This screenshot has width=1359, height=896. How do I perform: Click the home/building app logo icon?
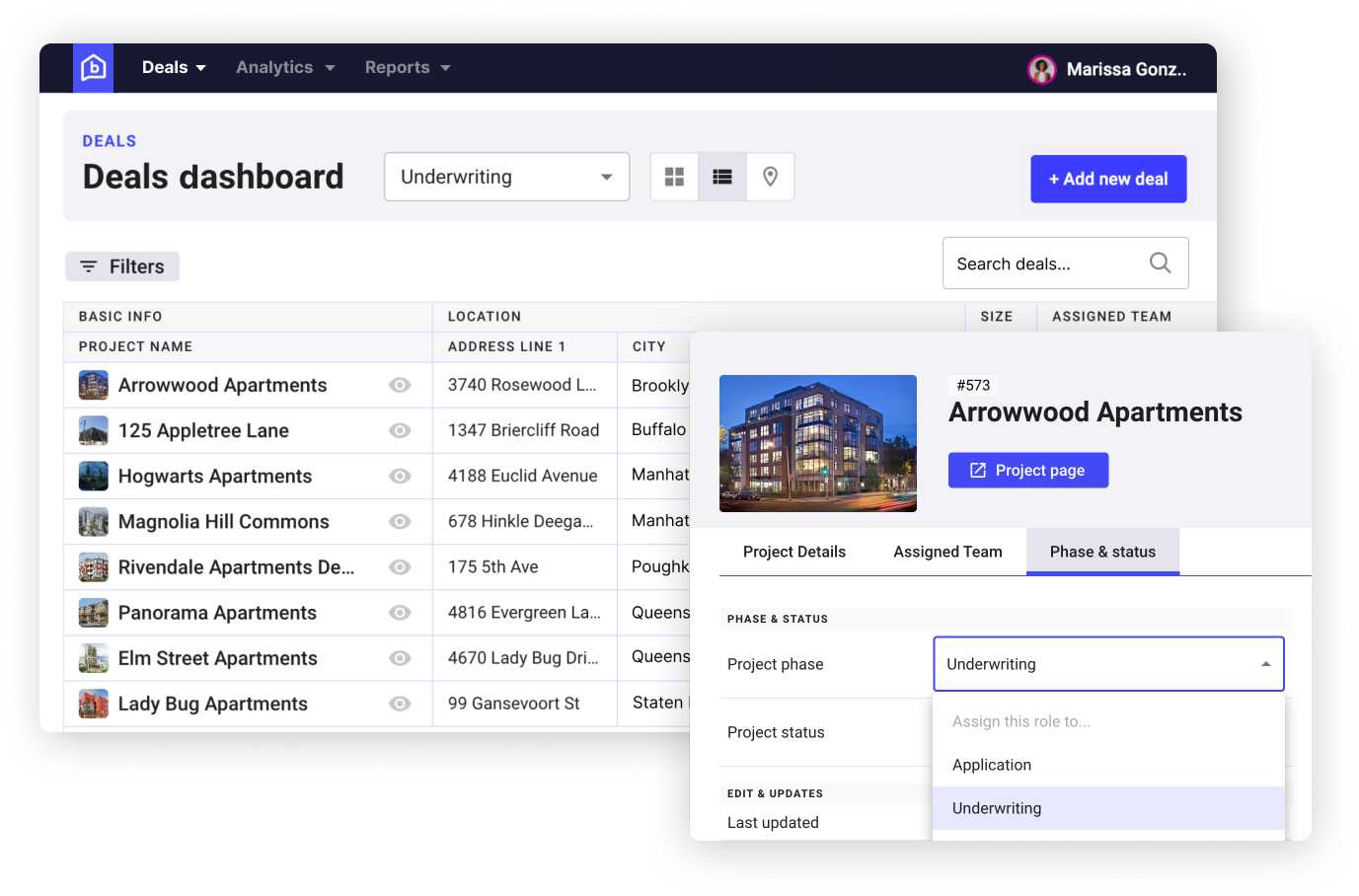click(93, 67)
